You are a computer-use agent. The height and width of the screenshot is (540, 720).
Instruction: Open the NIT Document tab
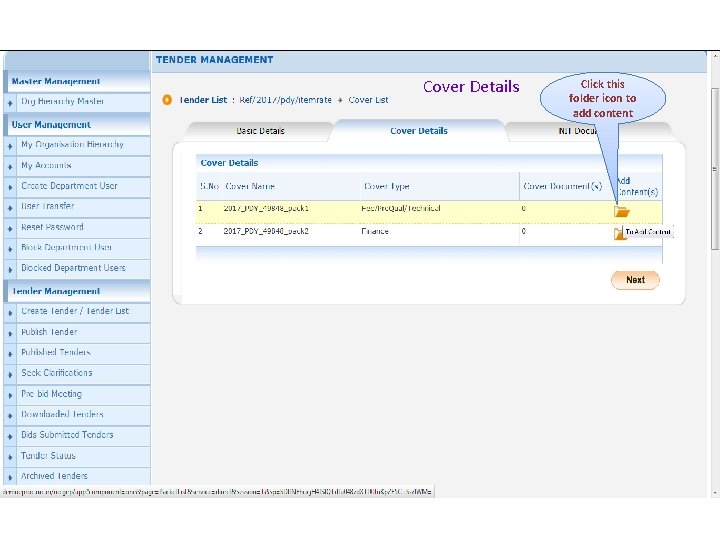[x=589, y=131]
